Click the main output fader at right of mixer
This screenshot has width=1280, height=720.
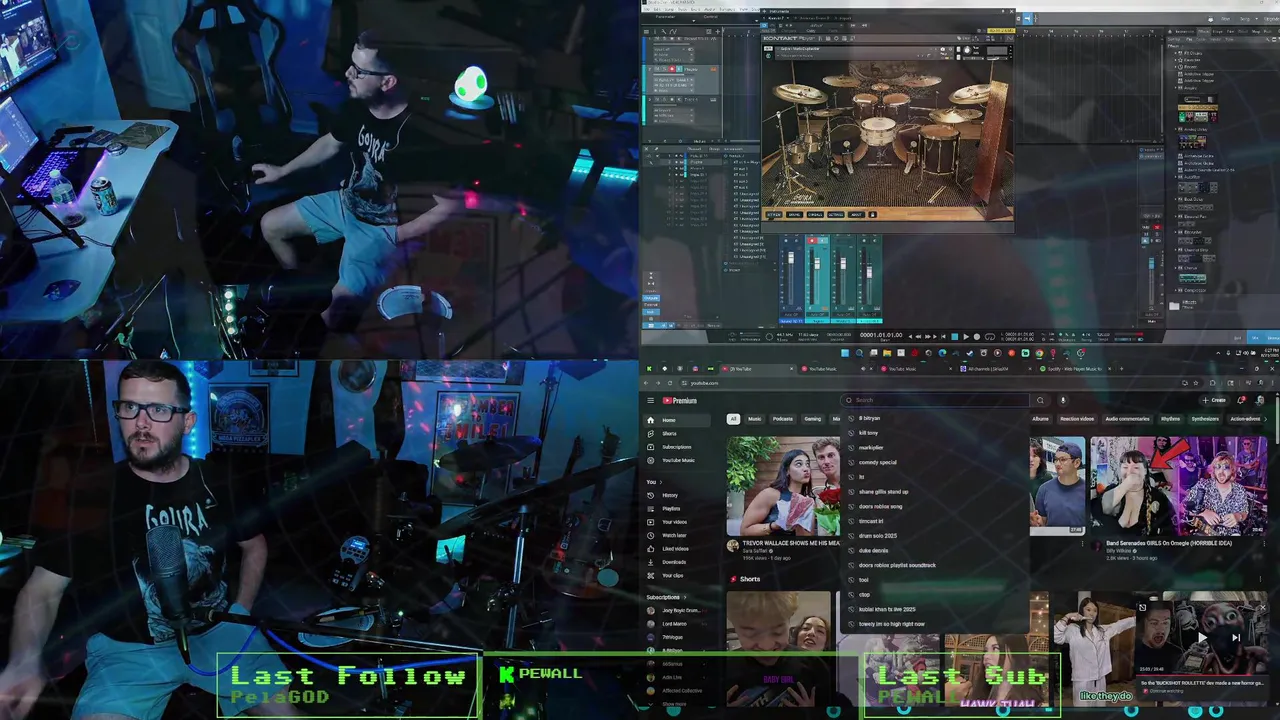[1151, 264]
